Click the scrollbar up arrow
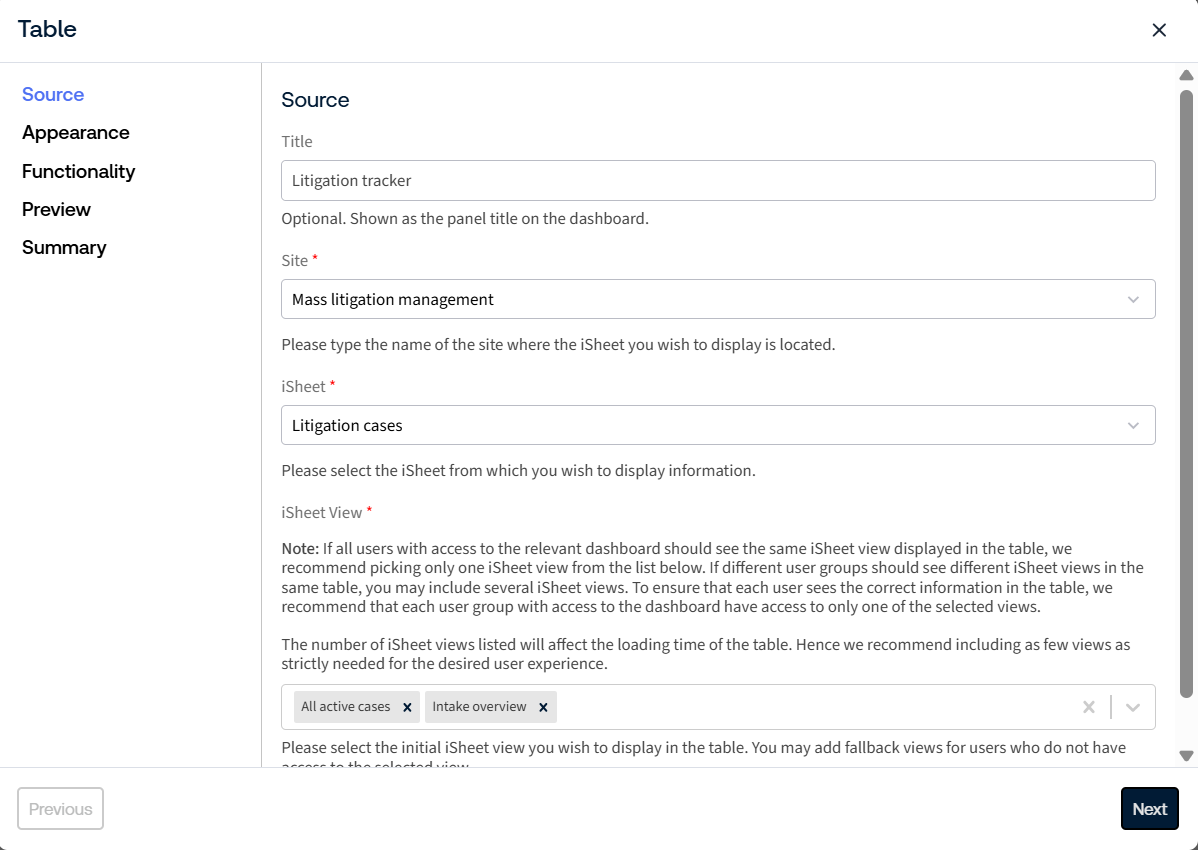 click(1186, 75)
